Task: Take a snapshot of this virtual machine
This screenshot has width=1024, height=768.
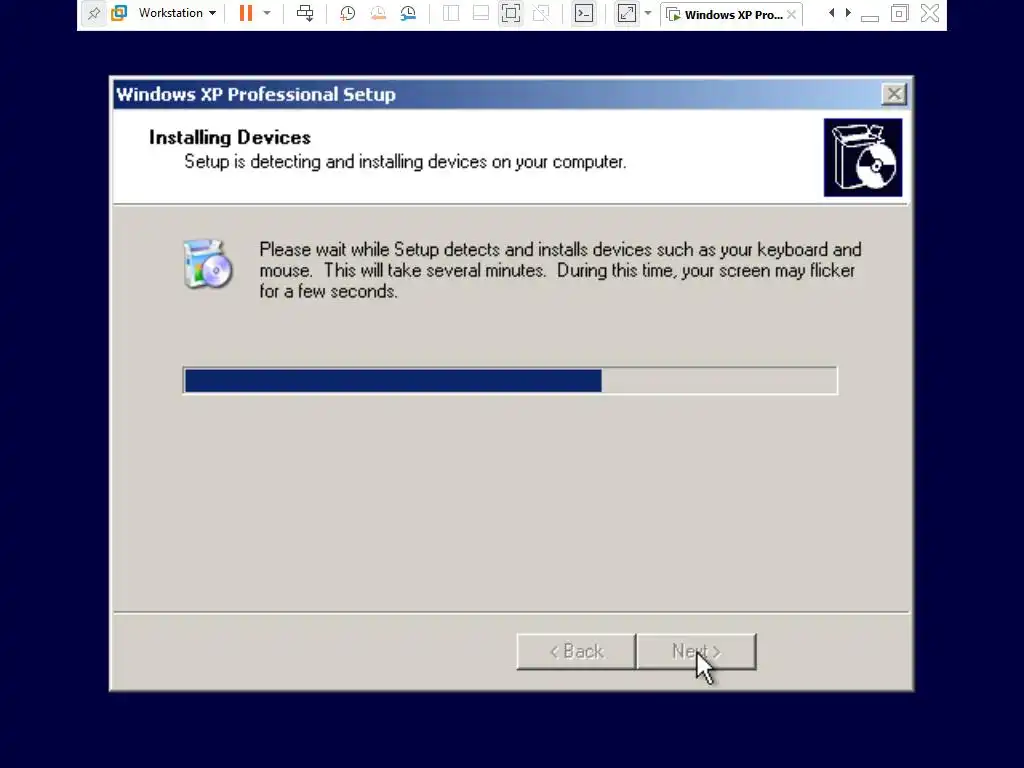Action: coord(347,13)
